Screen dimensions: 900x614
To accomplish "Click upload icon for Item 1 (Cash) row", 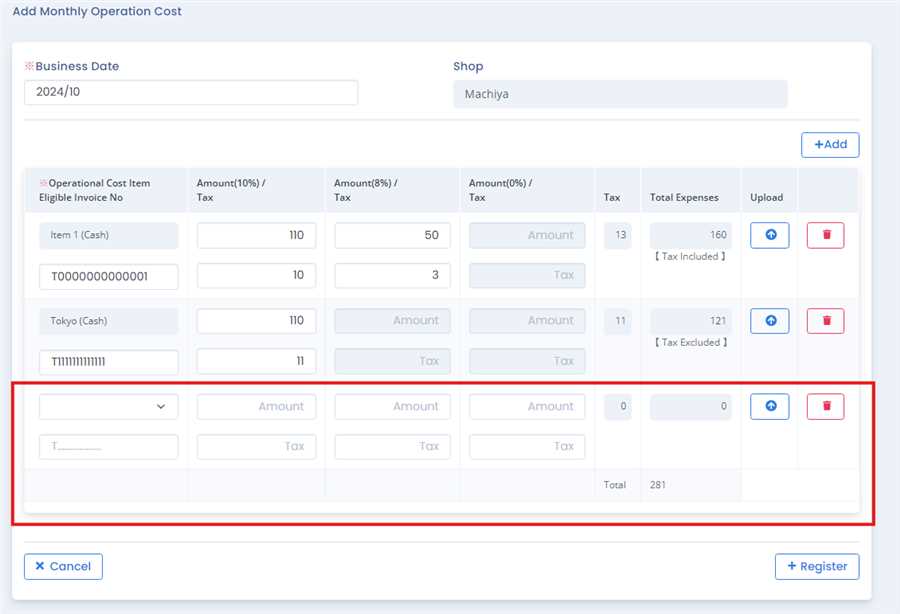I will (769, 235).
